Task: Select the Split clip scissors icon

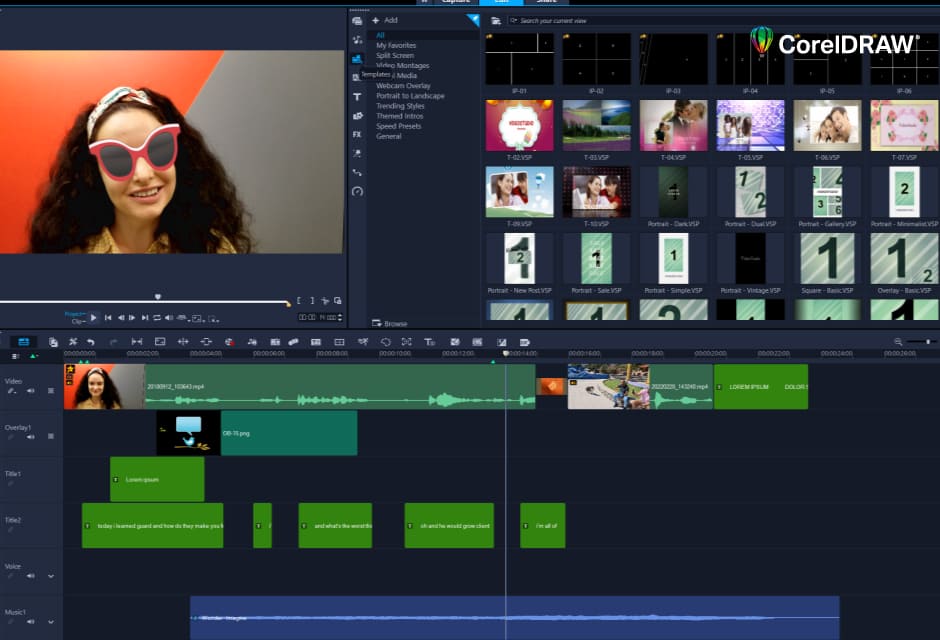Action: coord(73,341)
